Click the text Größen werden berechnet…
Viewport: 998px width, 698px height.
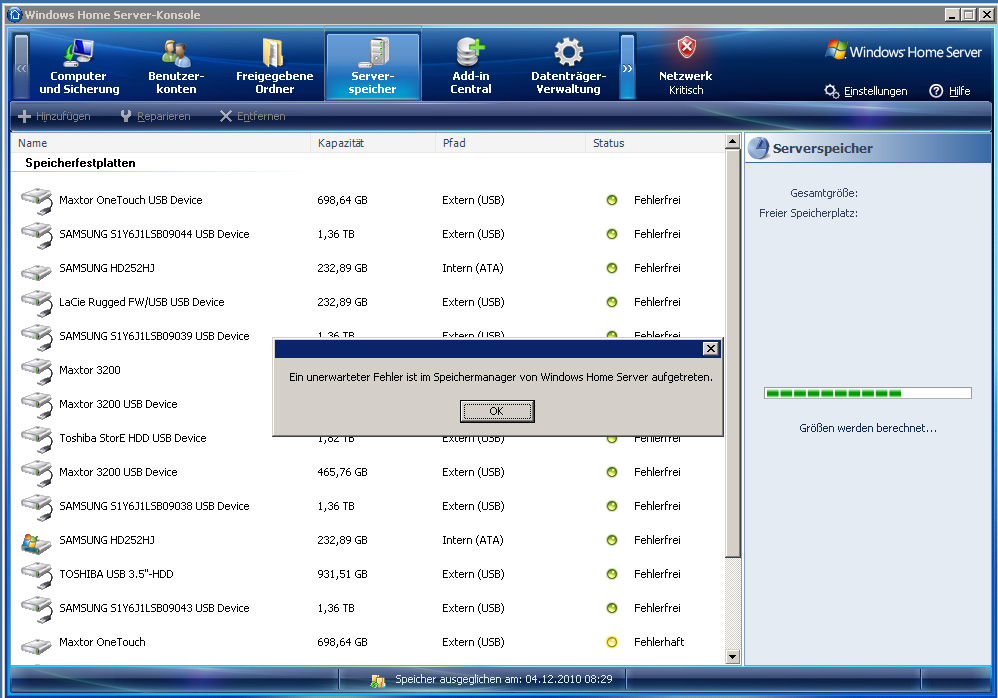click(868, 428)
